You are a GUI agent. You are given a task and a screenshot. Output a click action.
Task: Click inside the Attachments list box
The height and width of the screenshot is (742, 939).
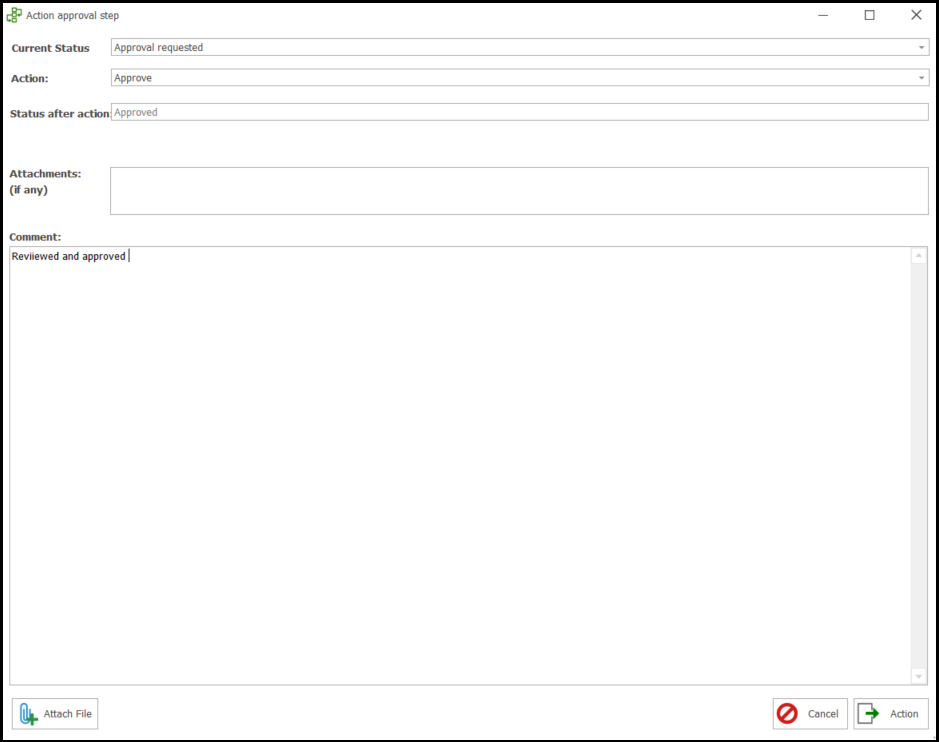519,191
